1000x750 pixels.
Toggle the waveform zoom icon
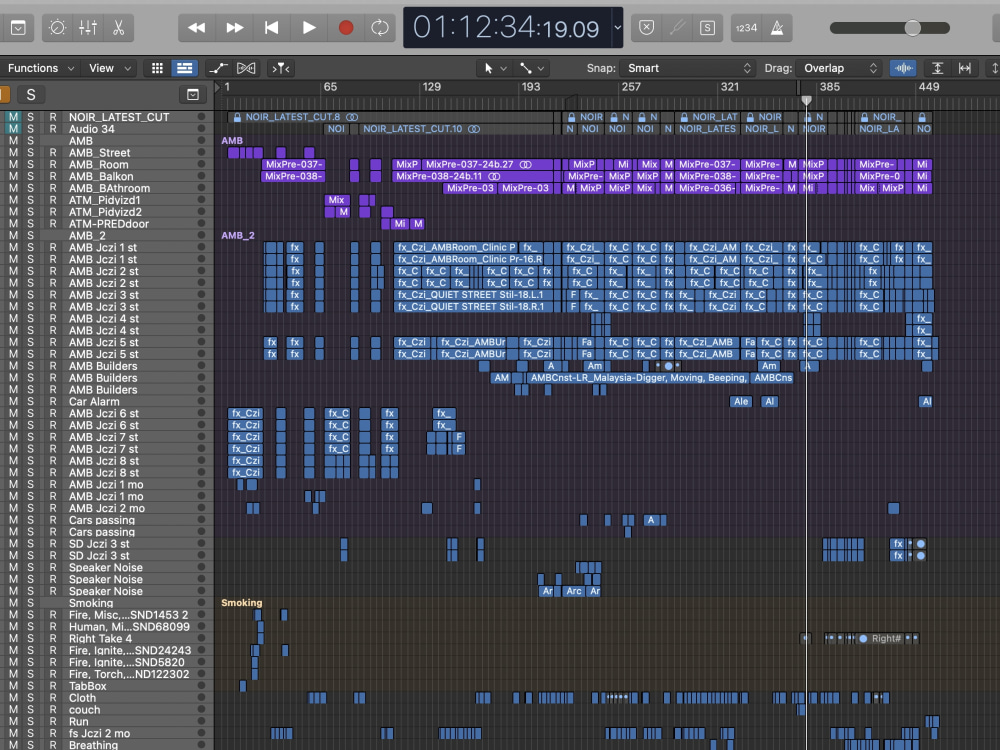[903, 68]
